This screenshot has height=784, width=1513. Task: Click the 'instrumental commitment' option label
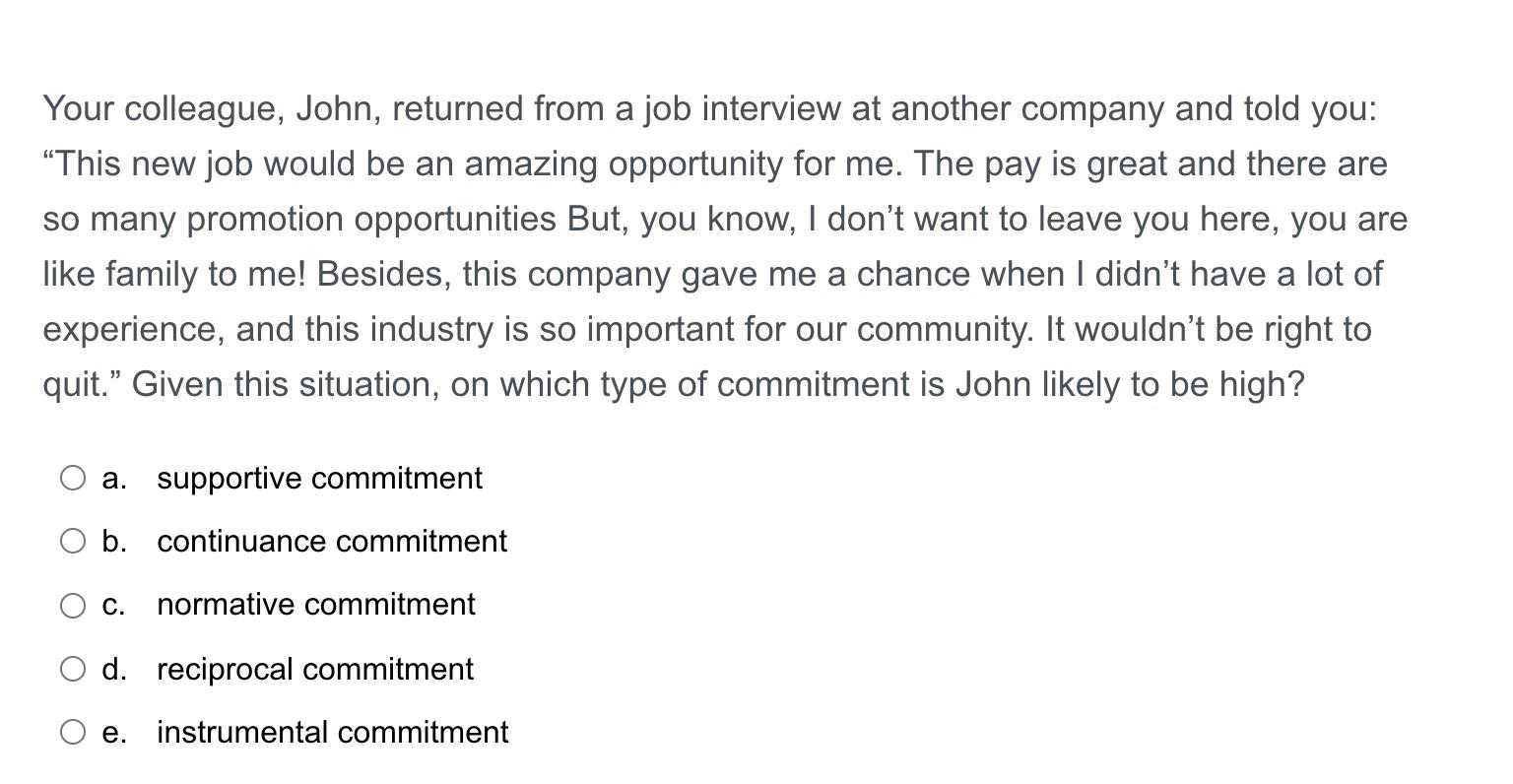click(x=332, y=732)
